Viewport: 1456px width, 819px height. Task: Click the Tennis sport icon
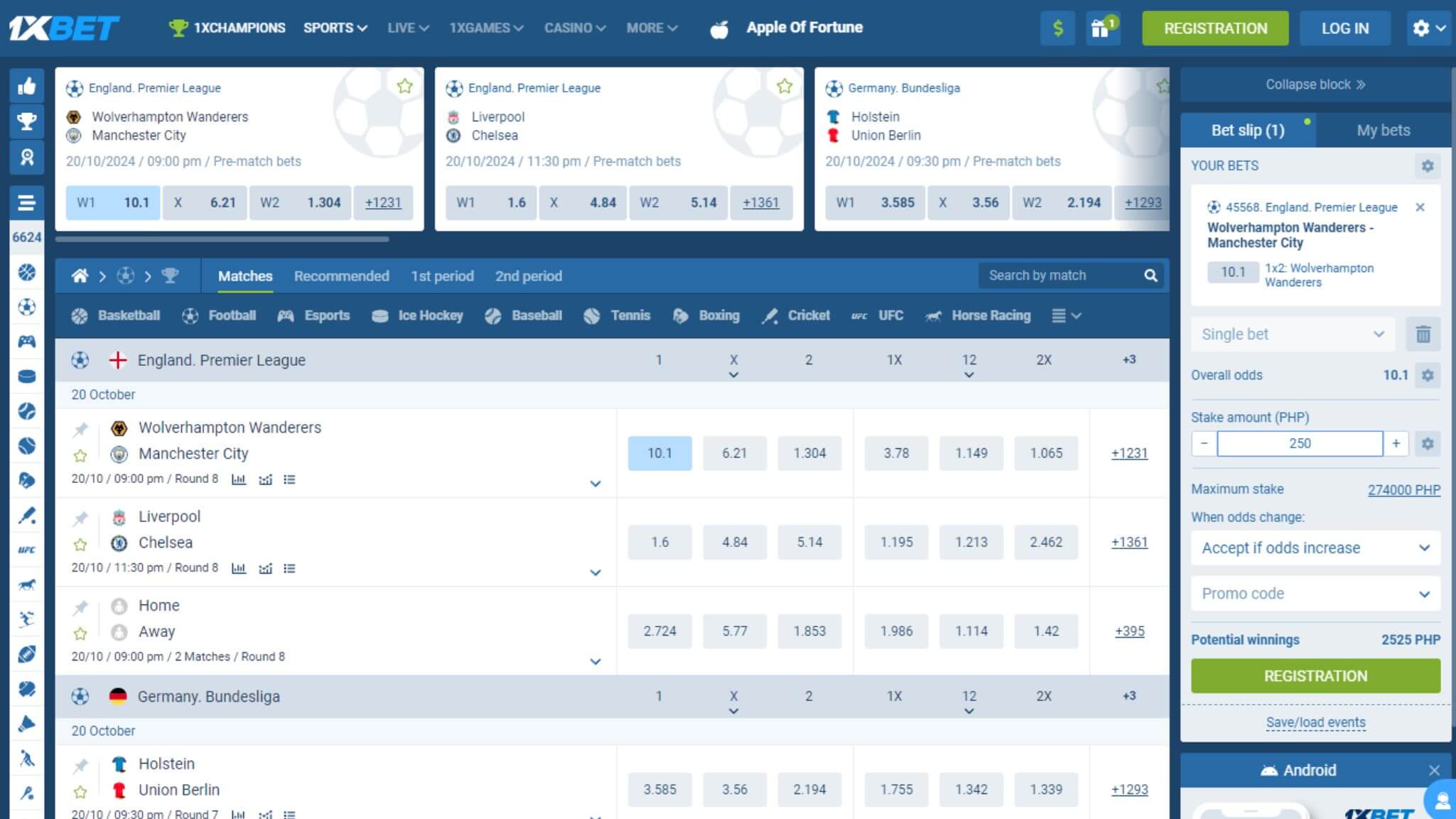click(x=592, y=316)
